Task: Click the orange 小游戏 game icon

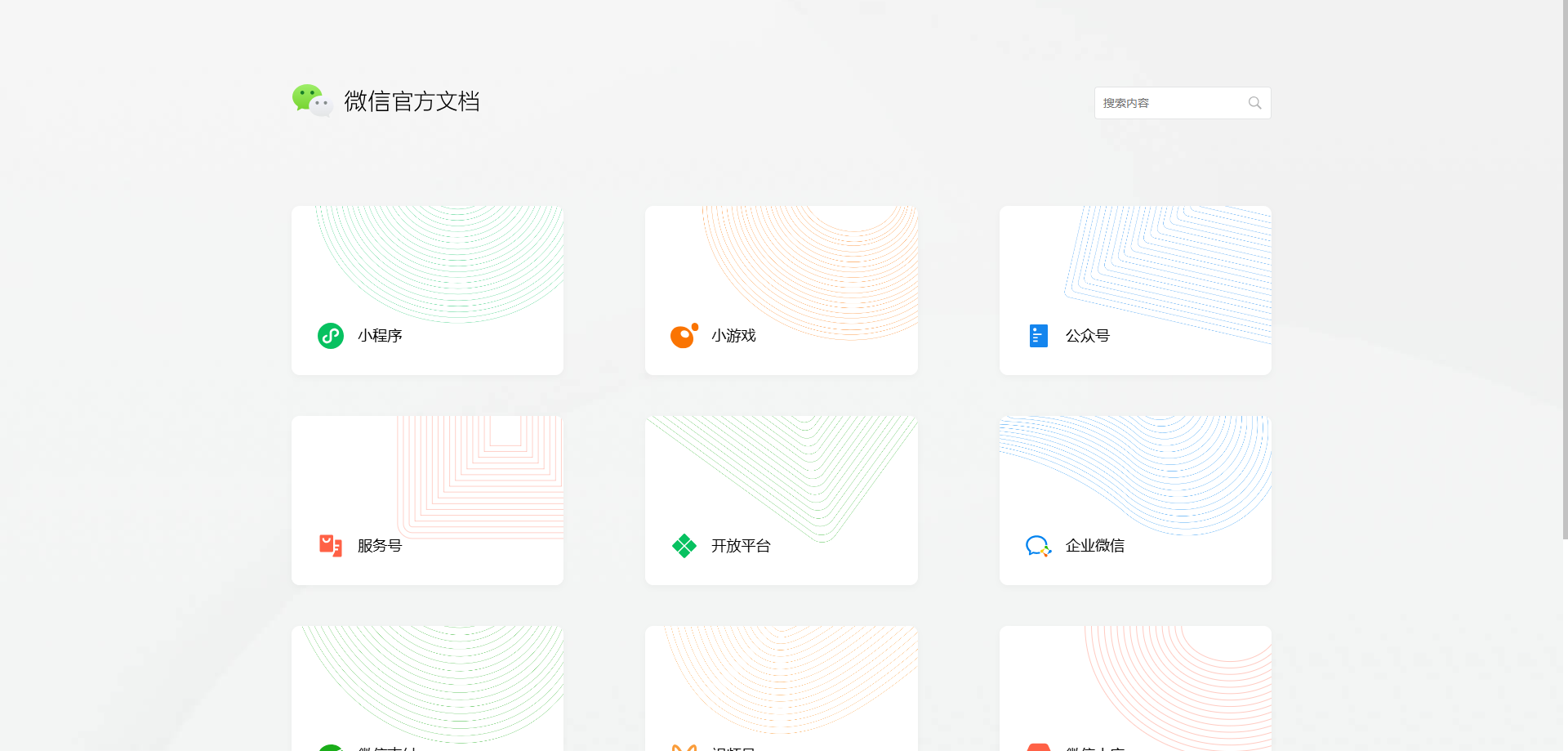Action: (x=684, y=335)
